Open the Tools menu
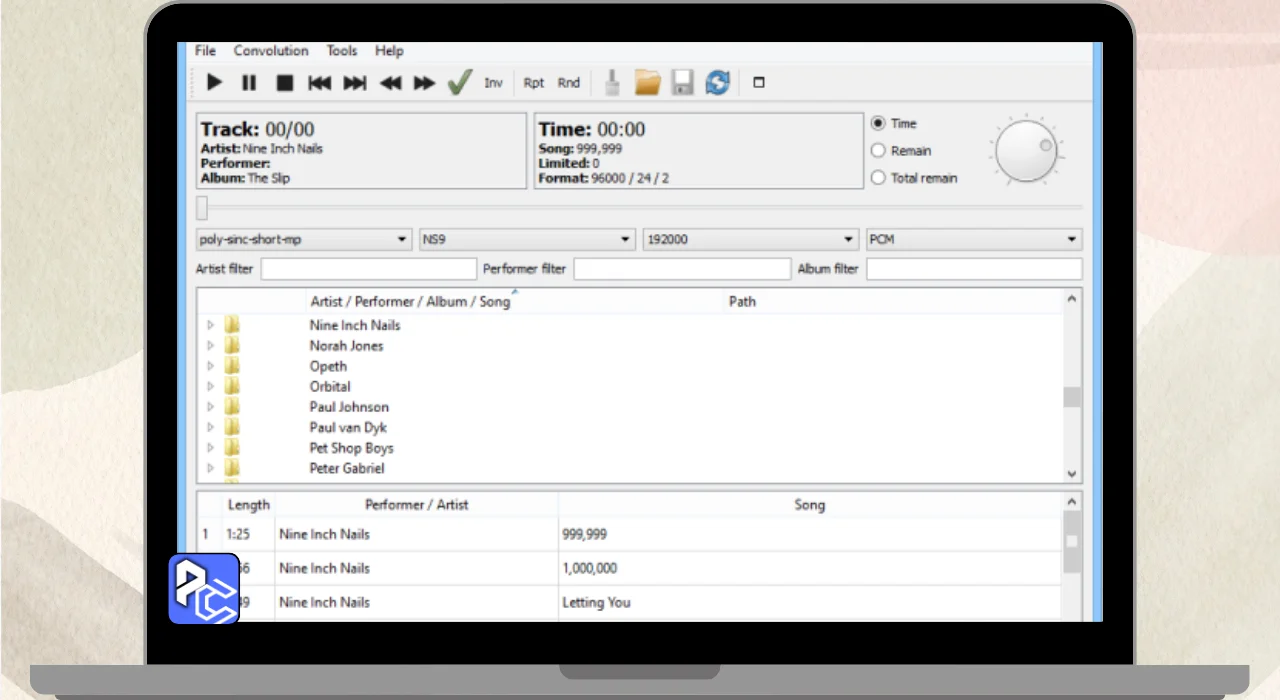1280x700 pixels. point(341,51)
